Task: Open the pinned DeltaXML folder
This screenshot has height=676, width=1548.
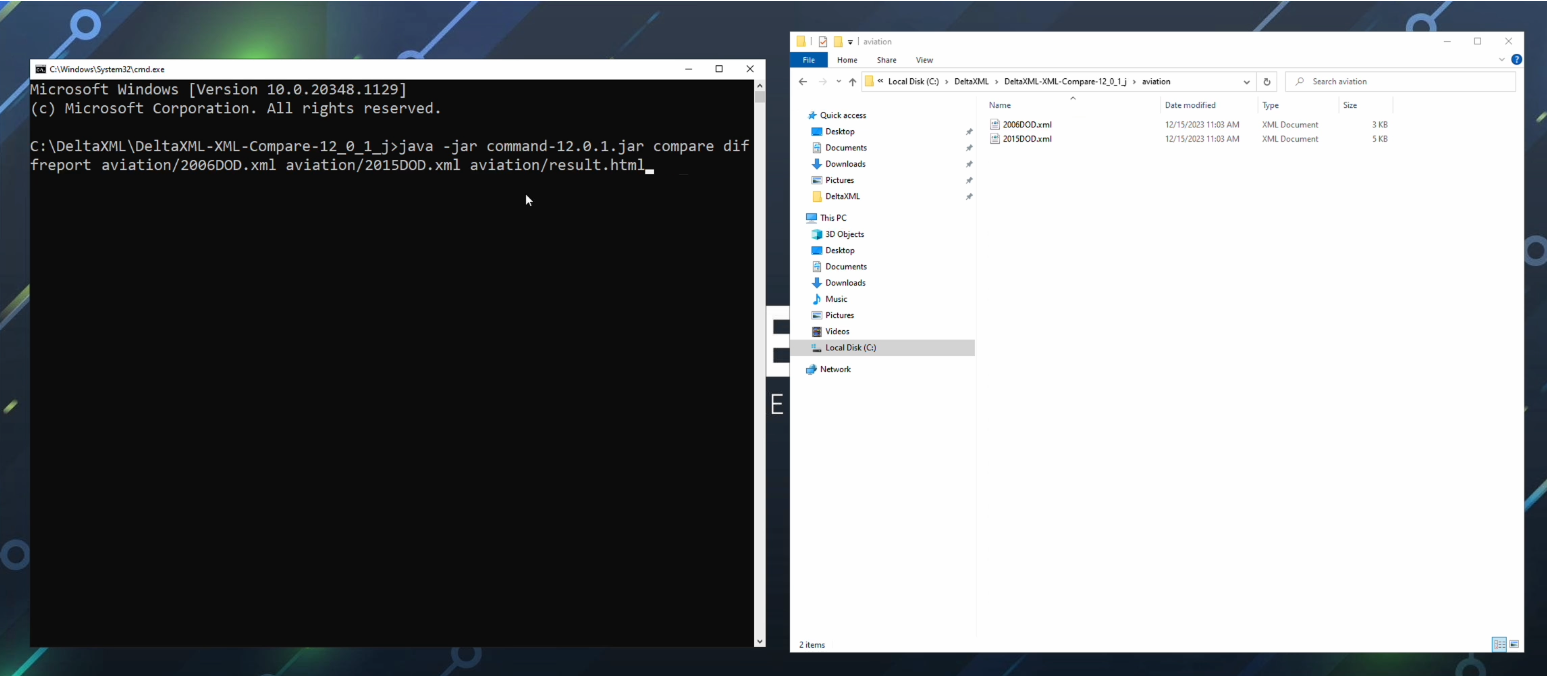Action: pyautogui.click(x=842, y=196)
